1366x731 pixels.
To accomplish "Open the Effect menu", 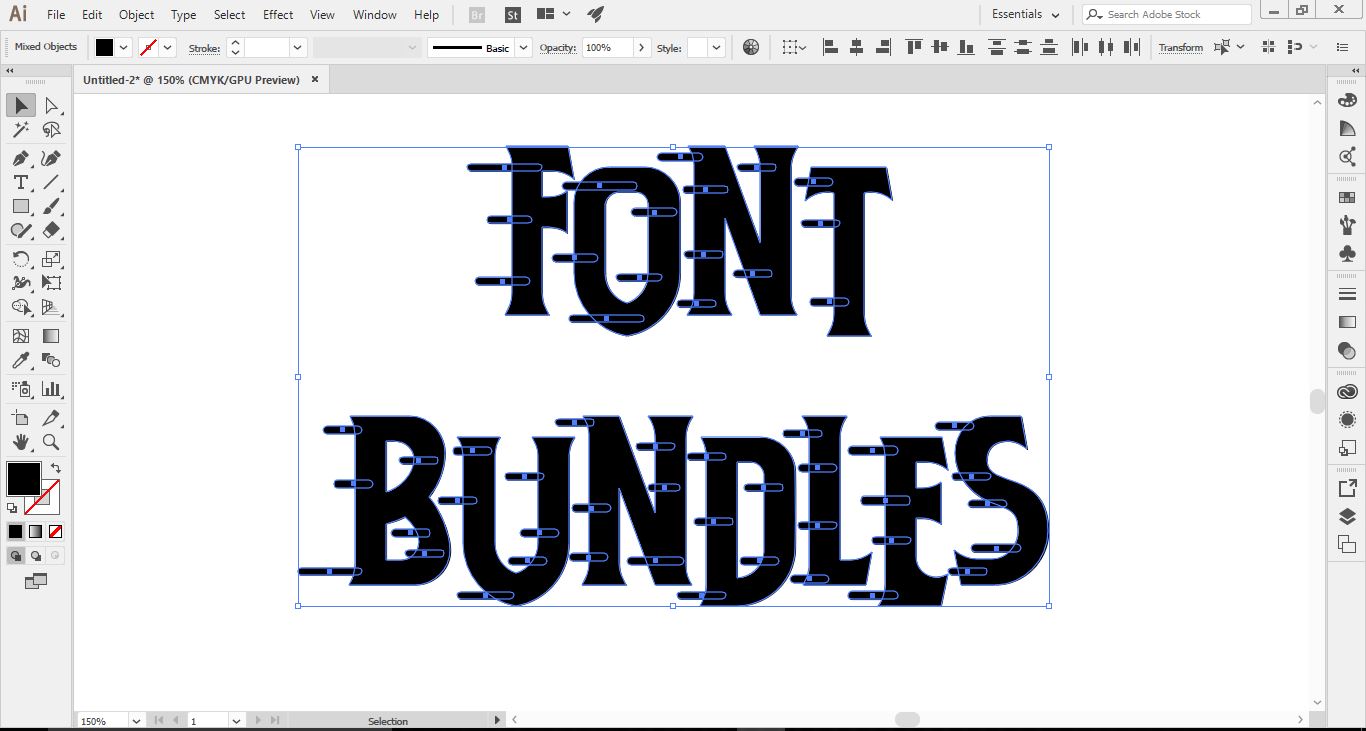I will pyautogui.click(x=278, y=15).
